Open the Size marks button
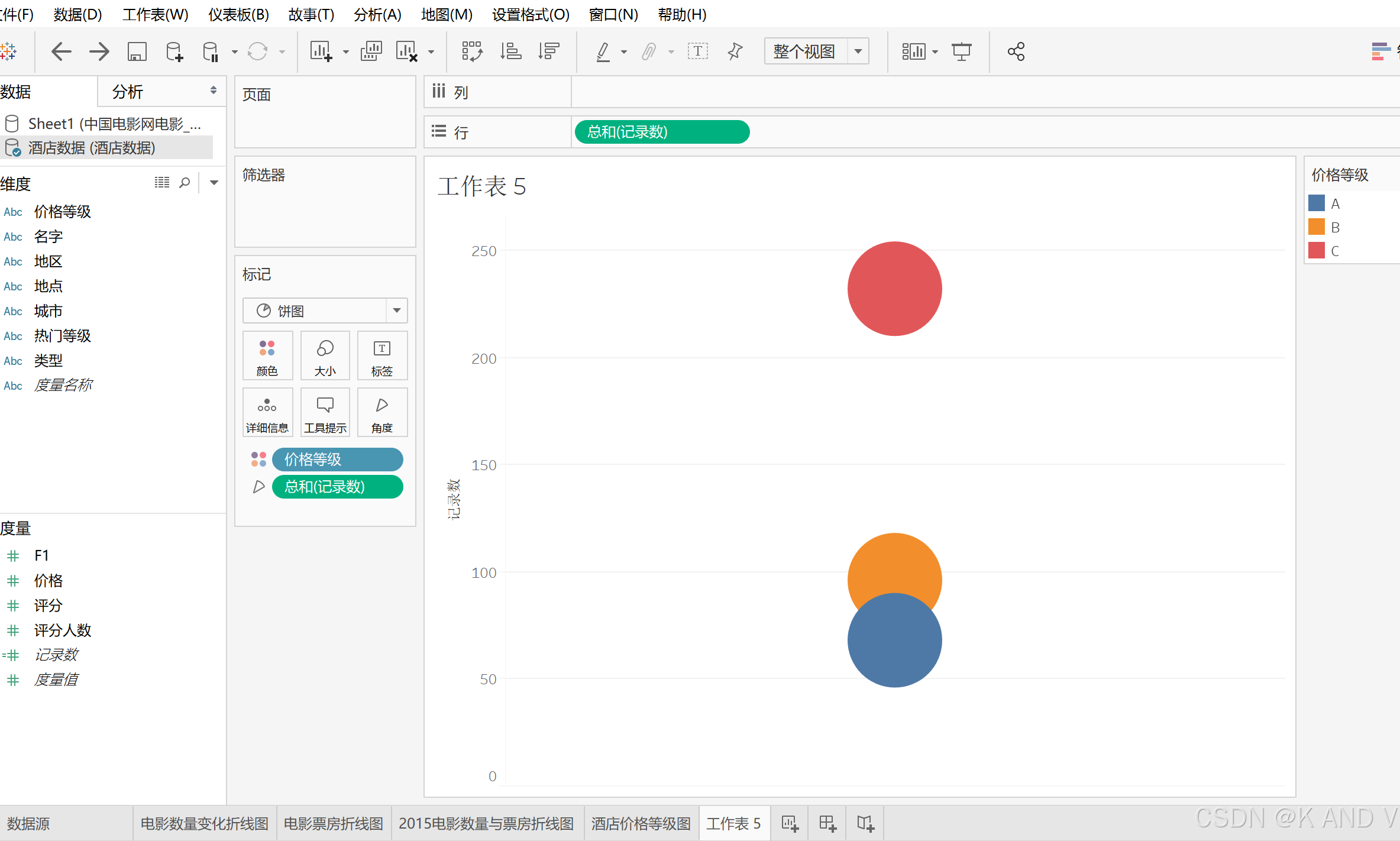The height and width of the screenshot is (841, 1400). click(x=325, y=355)
